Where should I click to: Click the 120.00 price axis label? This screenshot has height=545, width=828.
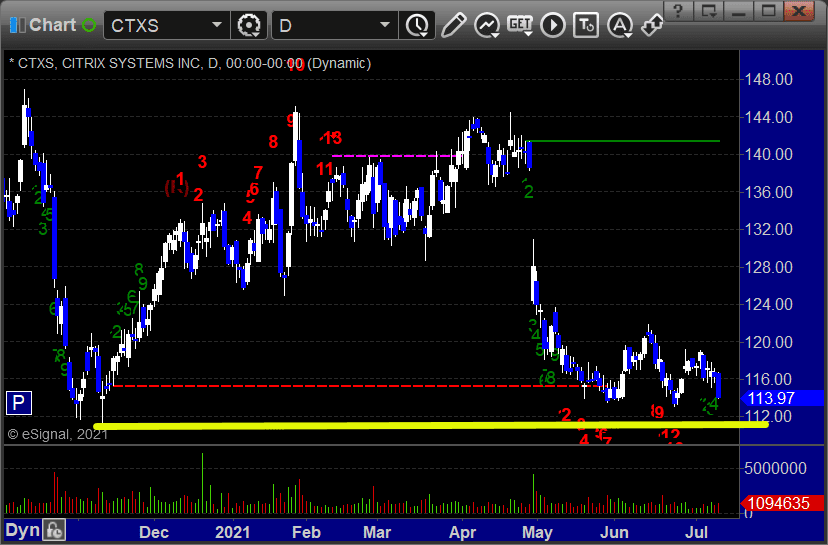[x=768, y=342]
